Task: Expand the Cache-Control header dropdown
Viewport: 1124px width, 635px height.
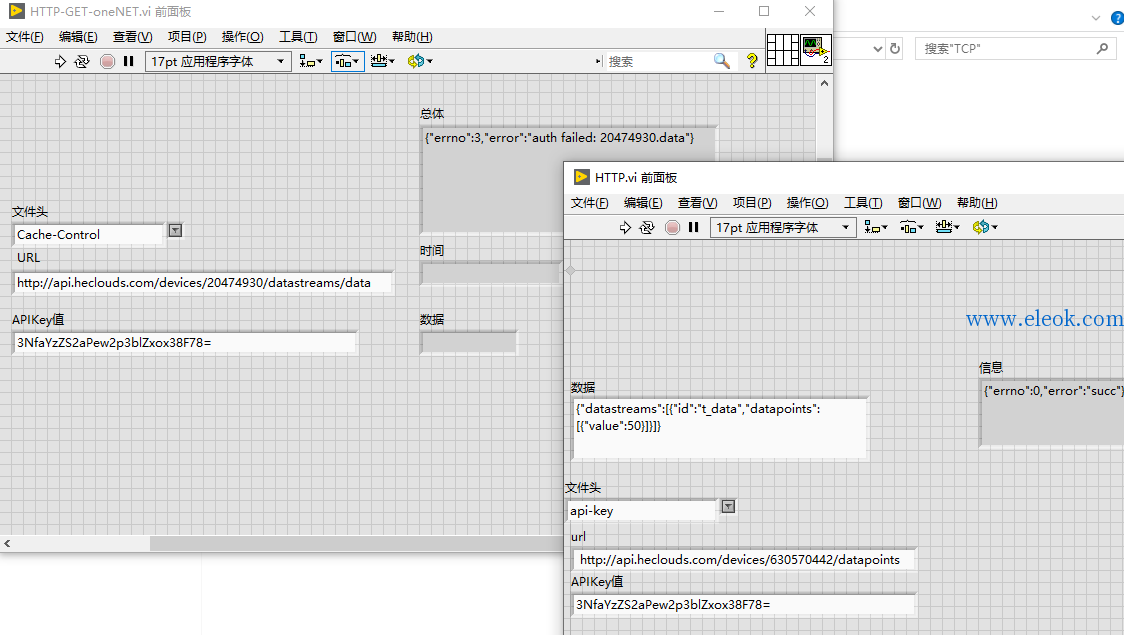Action: pos(175,231)
